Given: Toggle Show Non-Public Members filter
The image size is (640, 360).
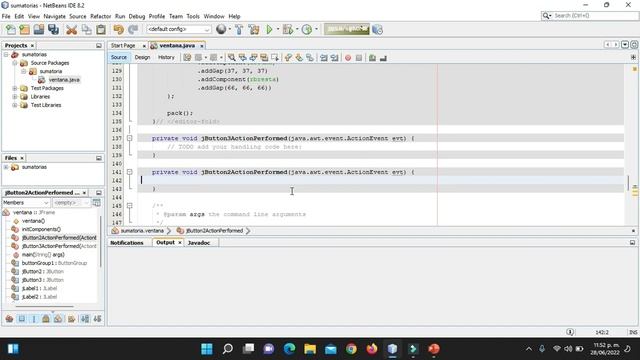Looking at the screenshot, I should click(x=46, y=319).
